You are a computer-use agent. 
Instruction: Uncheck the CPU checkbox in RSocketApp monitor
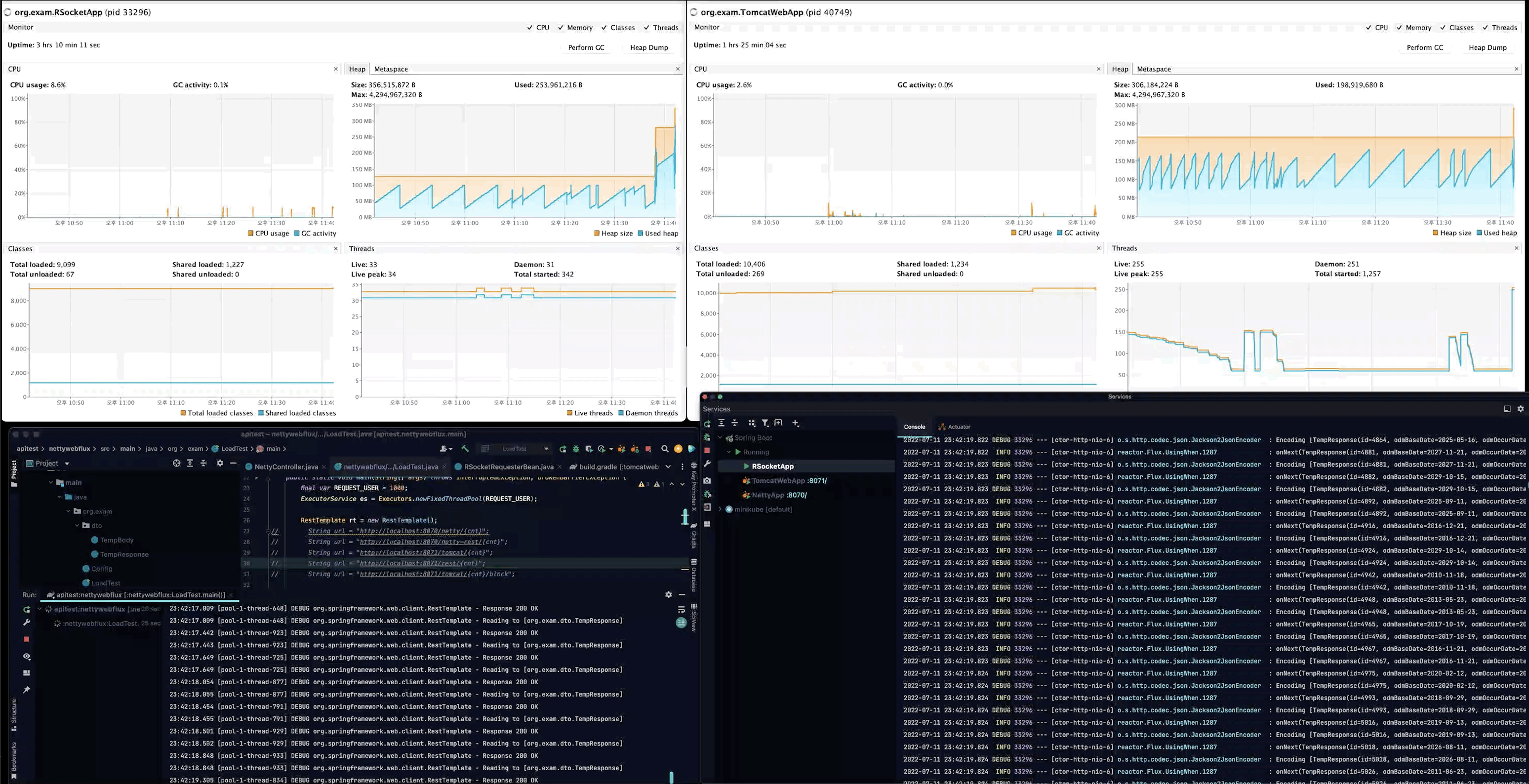coord(529,27)
